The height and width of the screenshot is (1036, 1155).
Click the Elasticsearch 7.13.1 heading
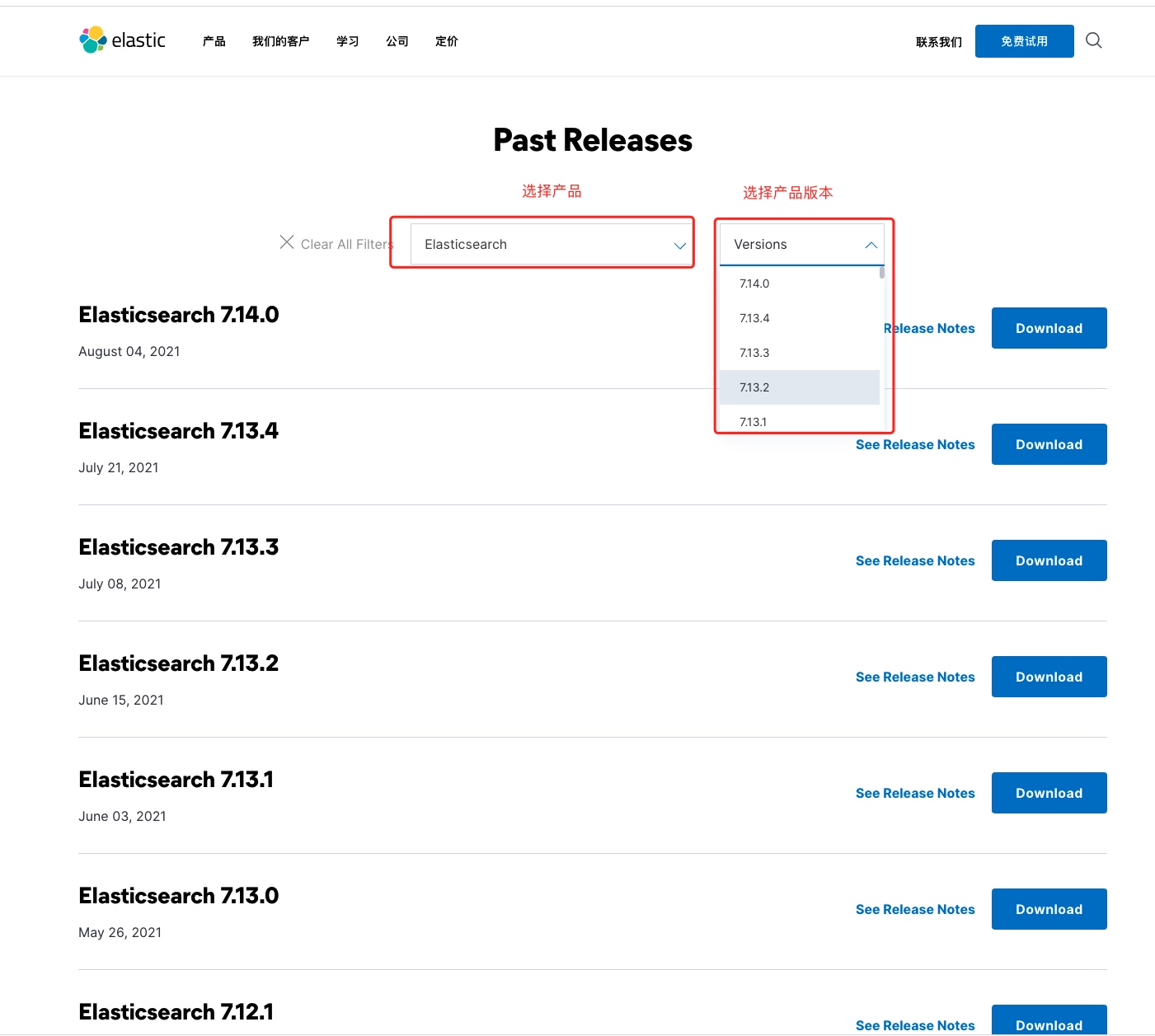(176, 780)
